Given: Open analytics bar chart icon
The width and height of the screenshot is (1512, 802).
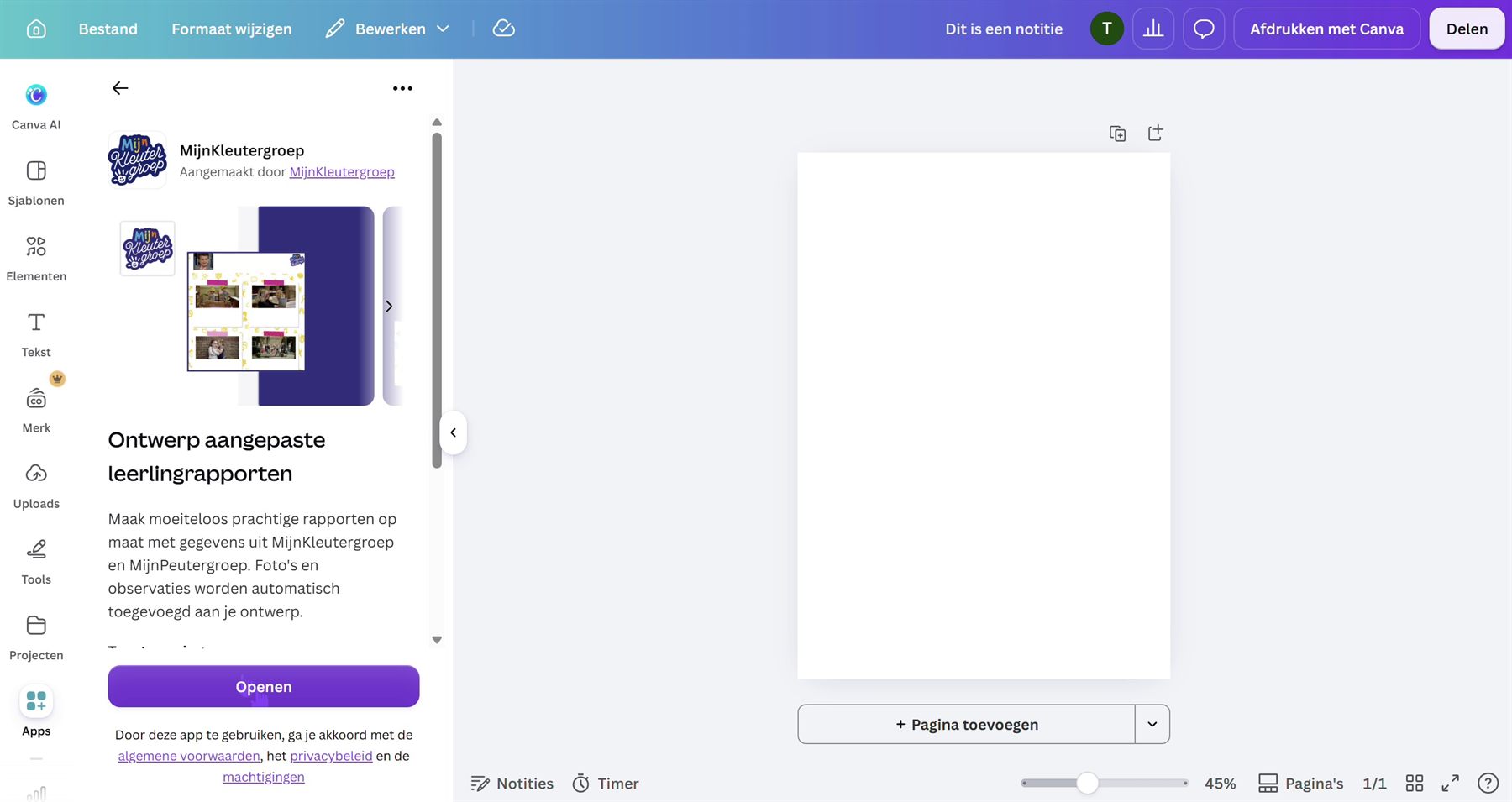Looking at the screenshot, I should 1153,29.
